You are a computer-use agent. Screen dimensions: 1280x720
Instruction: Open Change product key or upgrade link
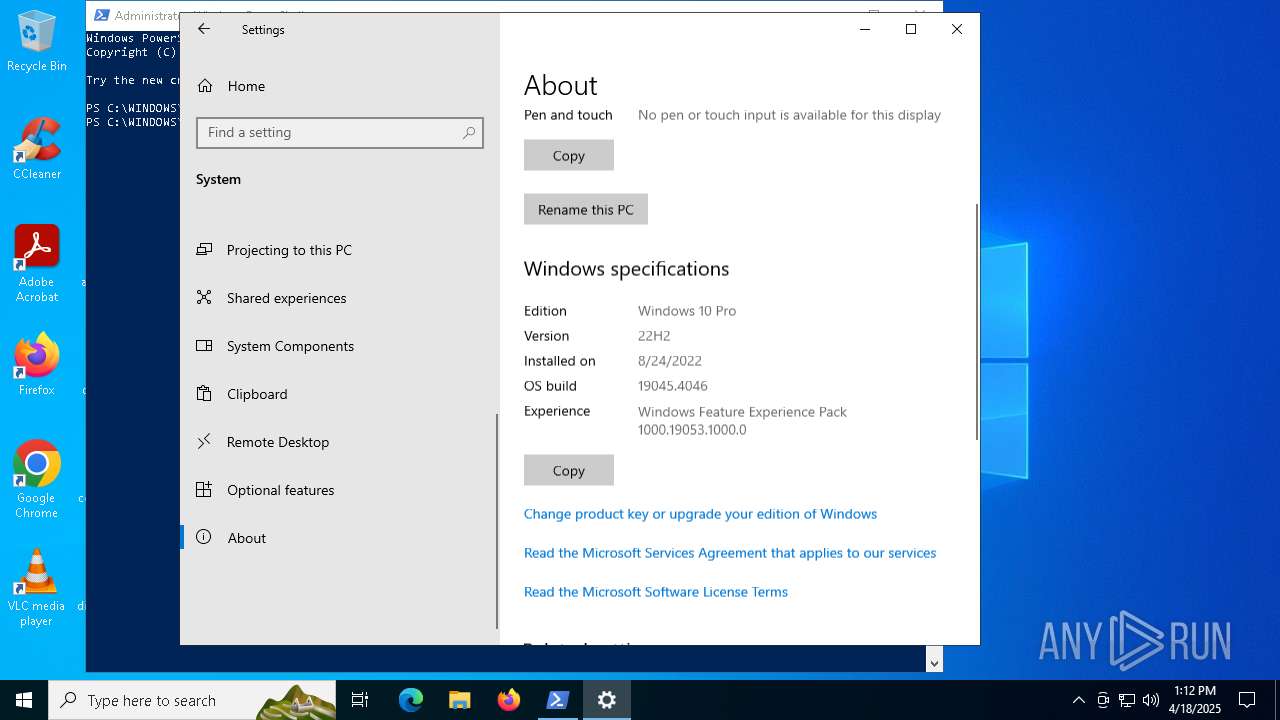pos(700,514)
